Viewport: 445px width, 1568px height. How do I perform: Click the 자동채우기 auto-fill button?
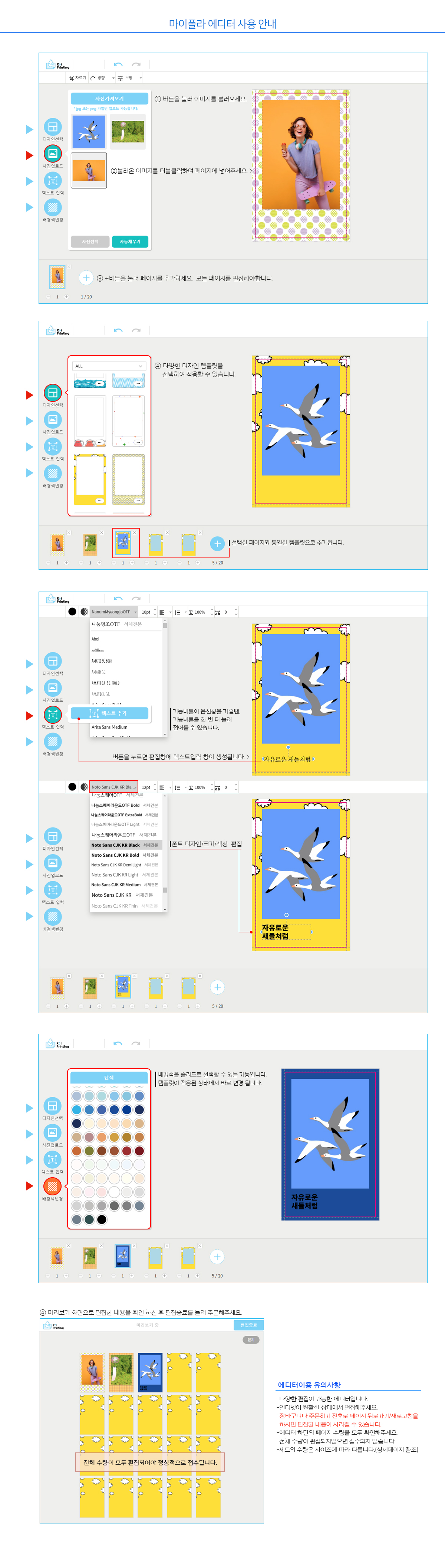[x=130, y=242]
